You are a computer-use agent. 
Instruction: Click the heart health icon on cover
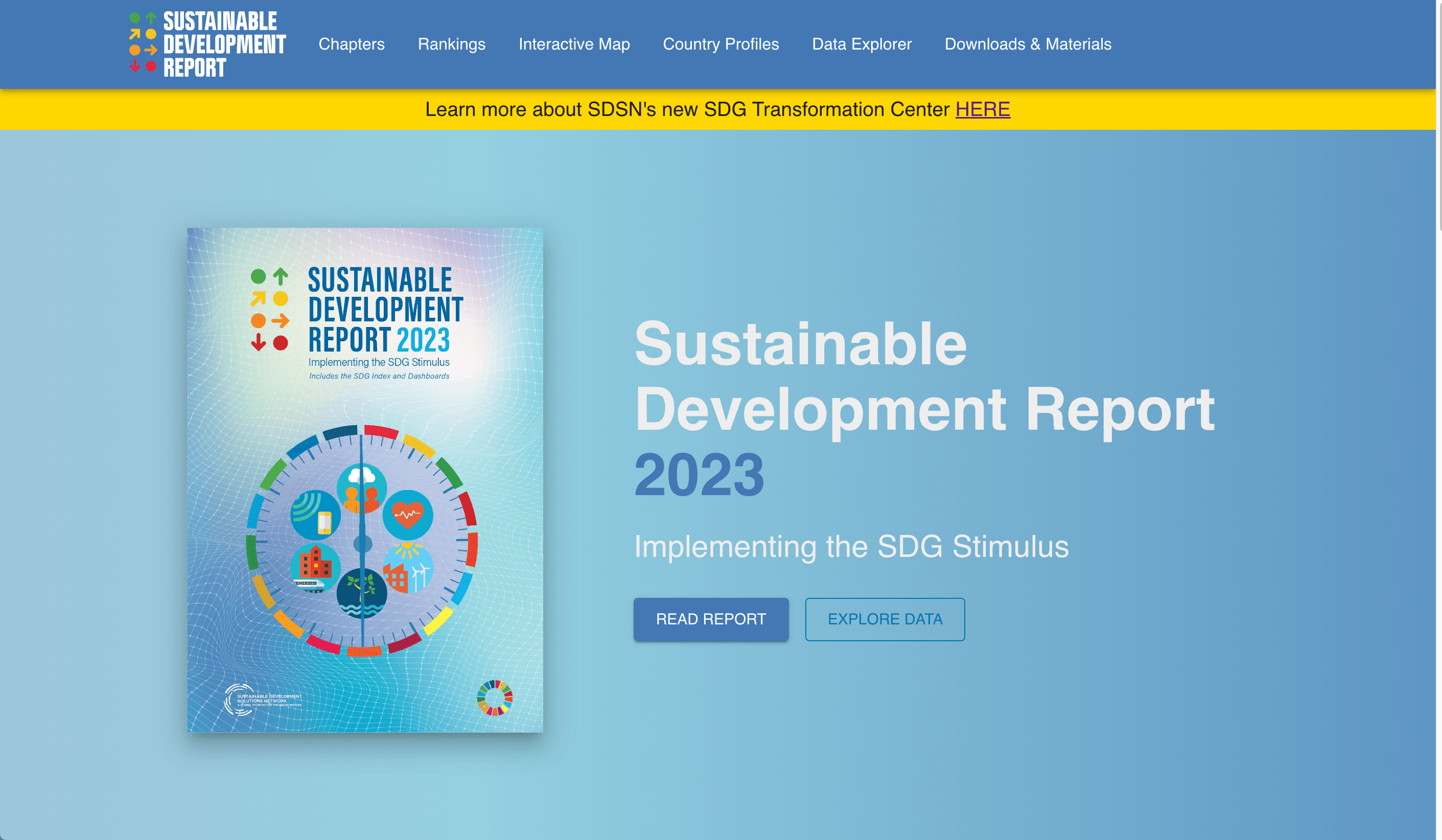[407, 514]
